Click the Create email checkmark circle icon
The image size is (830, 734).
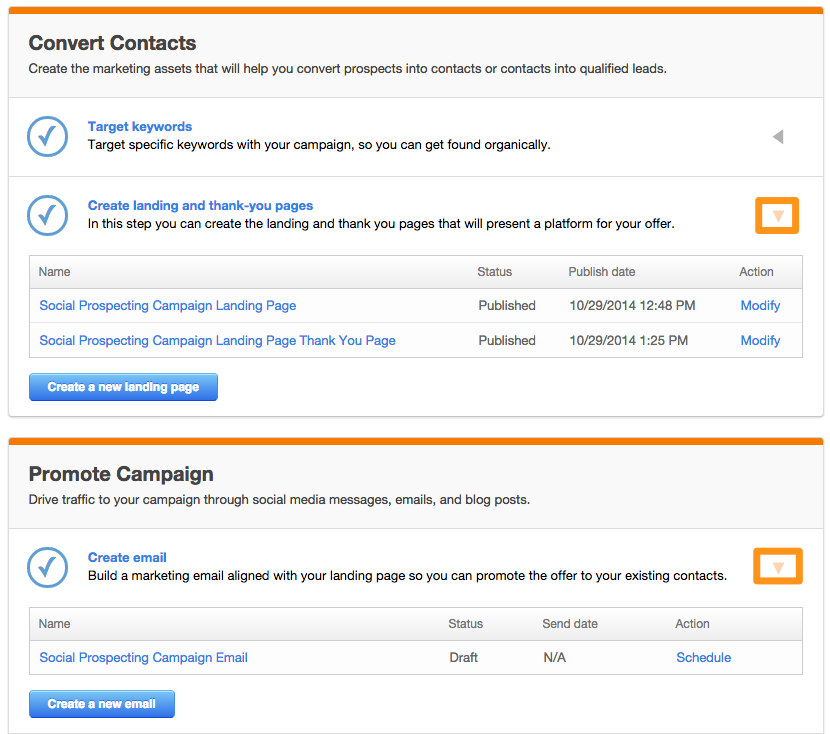(x=47, y=567)
